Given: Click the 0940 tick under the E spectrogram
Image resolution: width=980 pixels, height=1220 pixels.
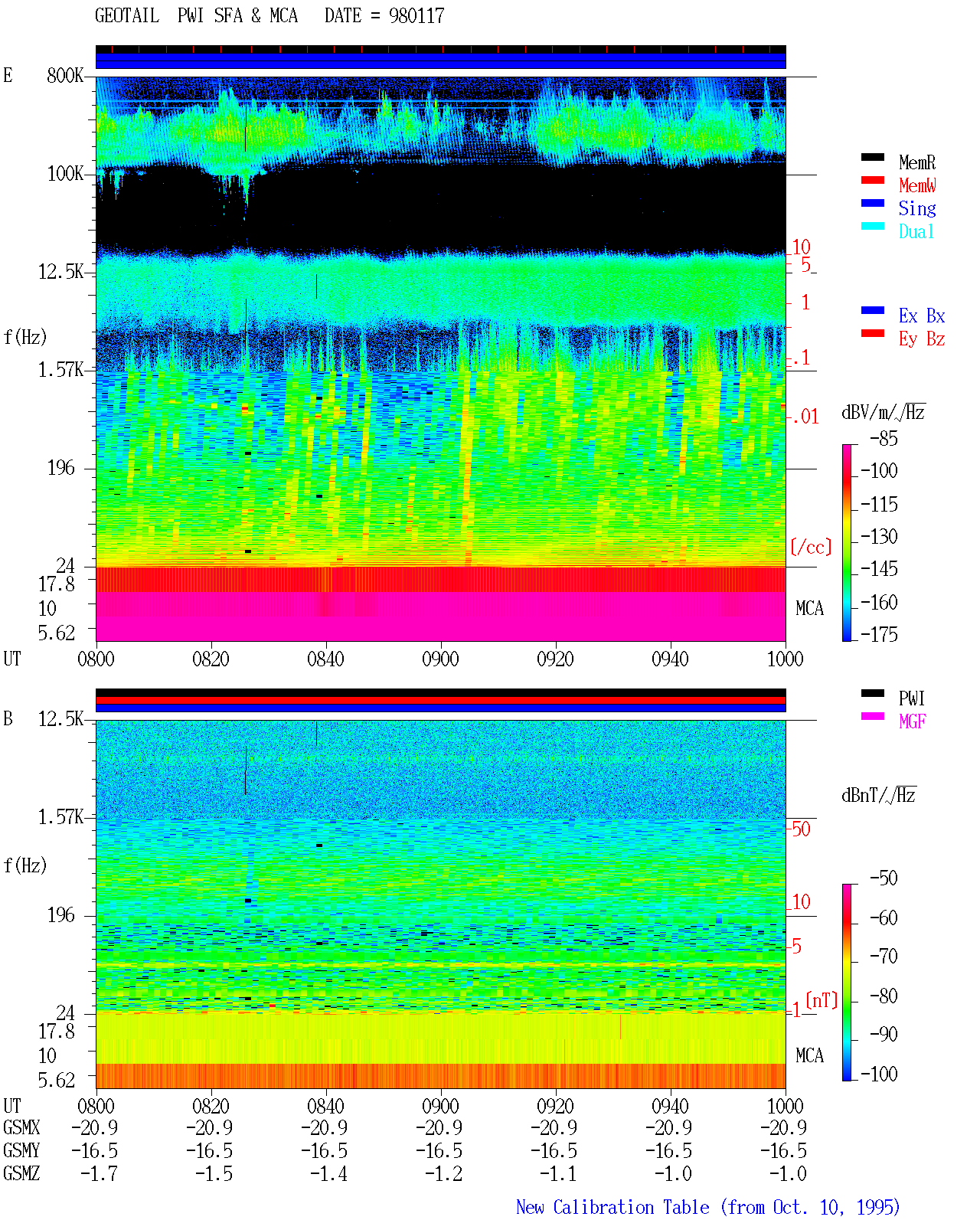Looking at the screenshot, I should pyautogui.click(x=670, y=659).
